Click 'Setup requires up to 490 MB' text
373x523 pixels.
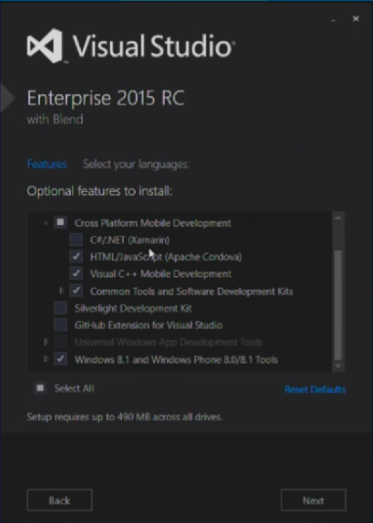(124, 417)
